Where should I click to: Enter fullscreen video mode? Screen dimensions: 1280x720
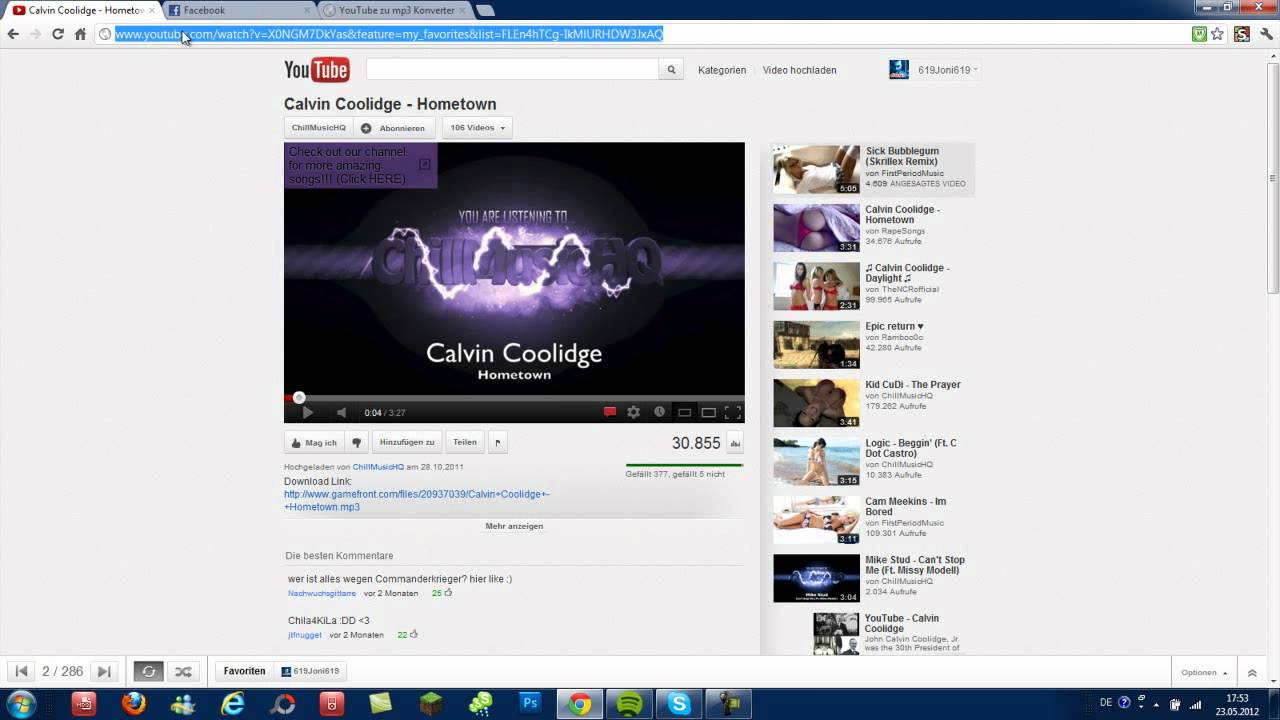point(732,412)
